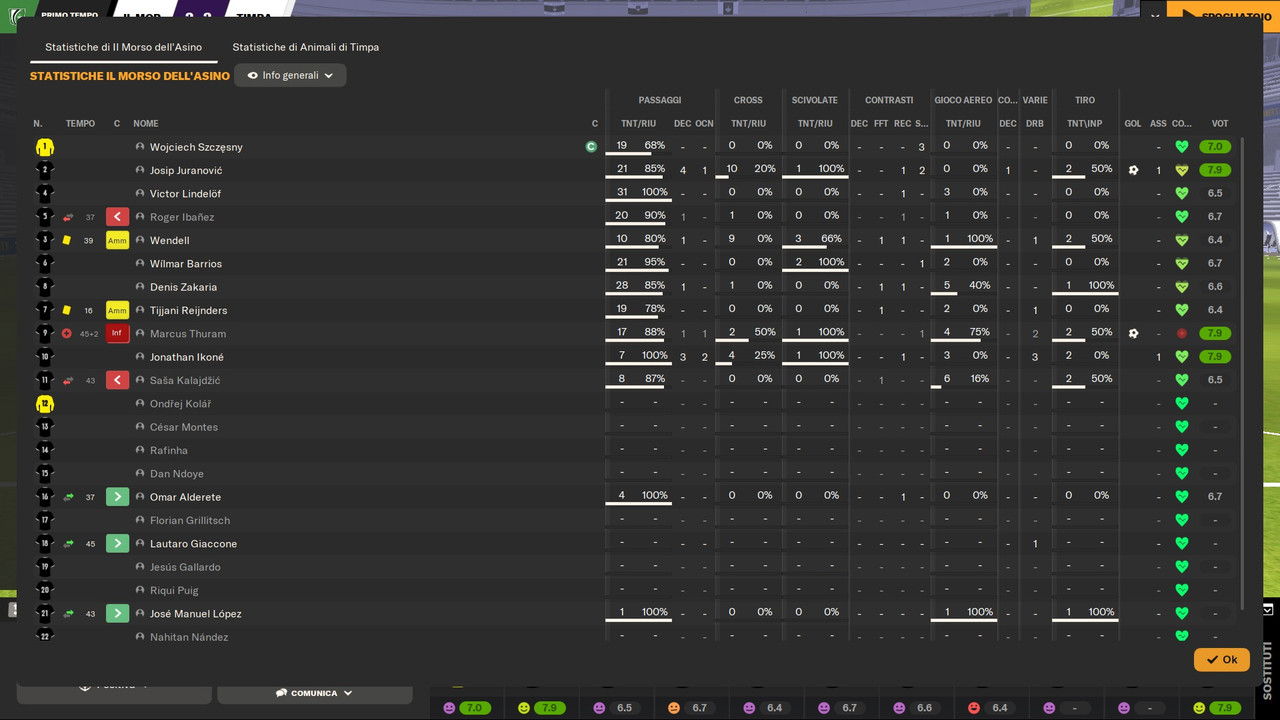Select Jonathan Ikoné's name
1280x720 pixels.
click(187, 357)
